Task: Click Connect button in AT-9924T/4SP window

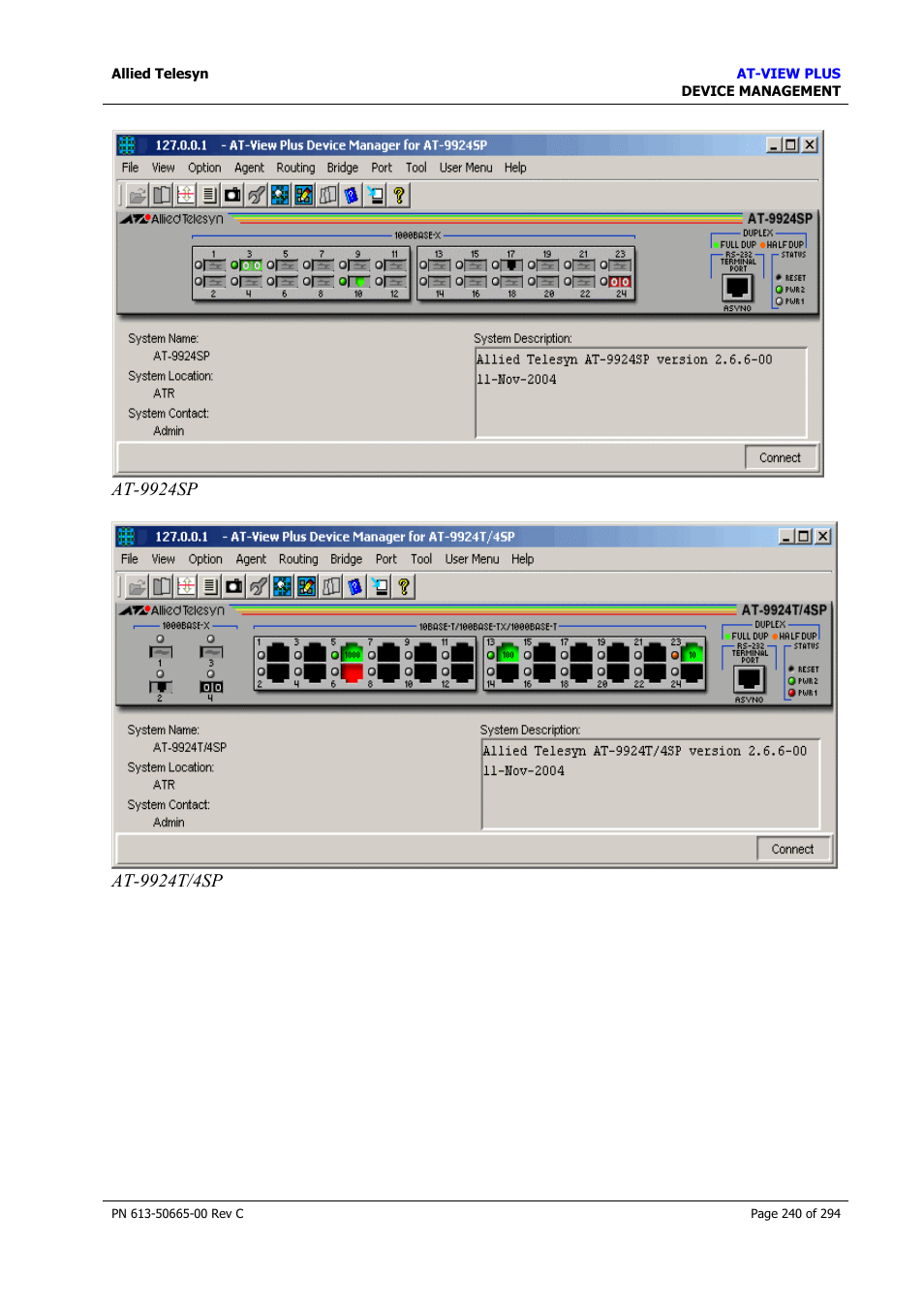Action: click(792, 849)
